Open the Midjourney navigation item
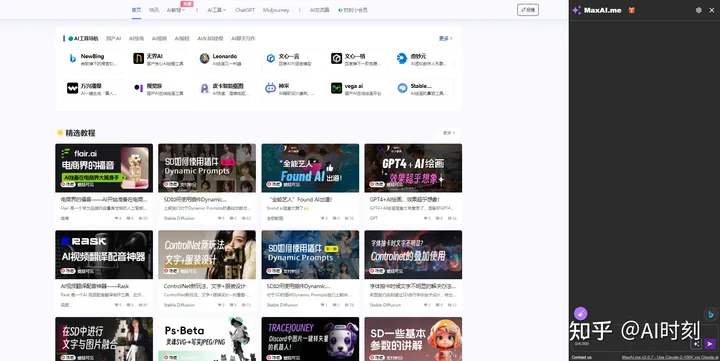 pos(276,10)
